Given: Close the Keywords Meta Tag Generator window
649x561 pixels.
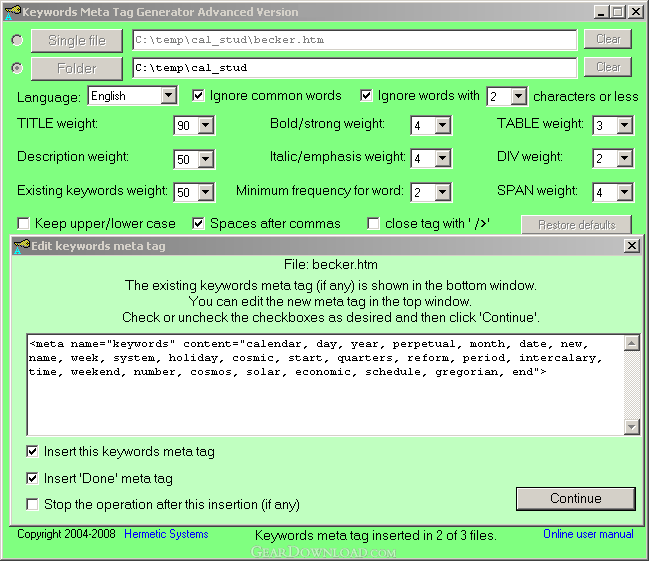Looking at the screenshot, I should tap(635, 12).
